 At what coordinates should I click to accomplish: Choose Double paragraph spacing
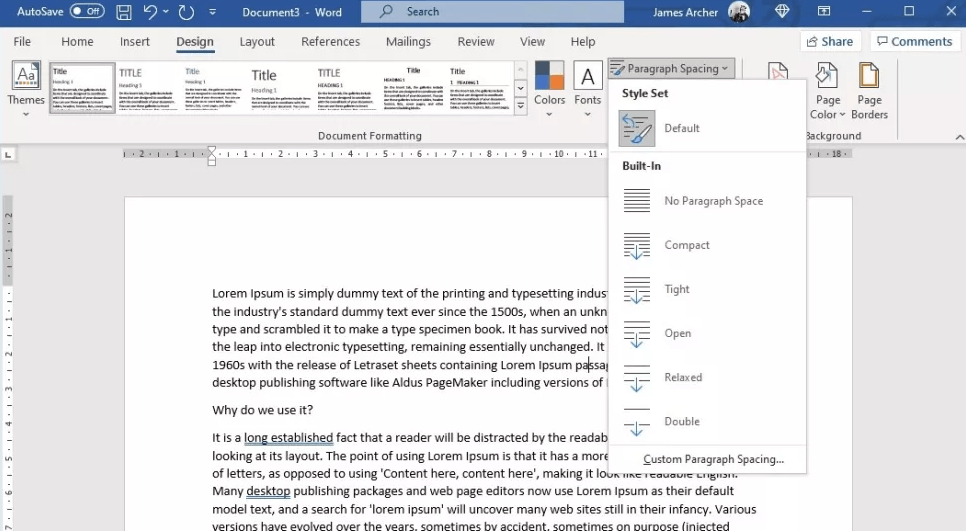[x=707, y=421]
